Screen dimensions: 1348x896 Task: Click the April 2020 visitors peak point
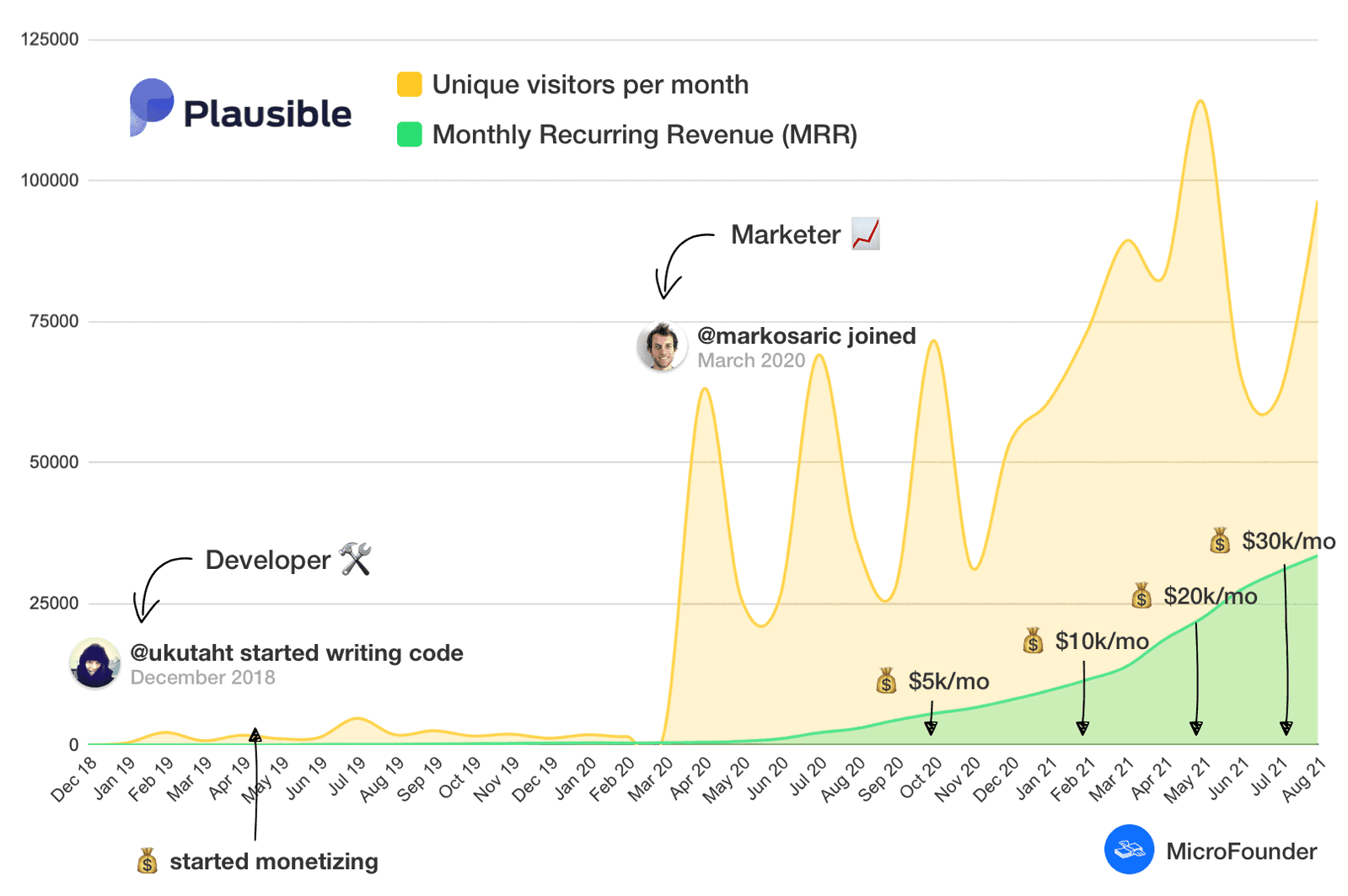point(705,389)
